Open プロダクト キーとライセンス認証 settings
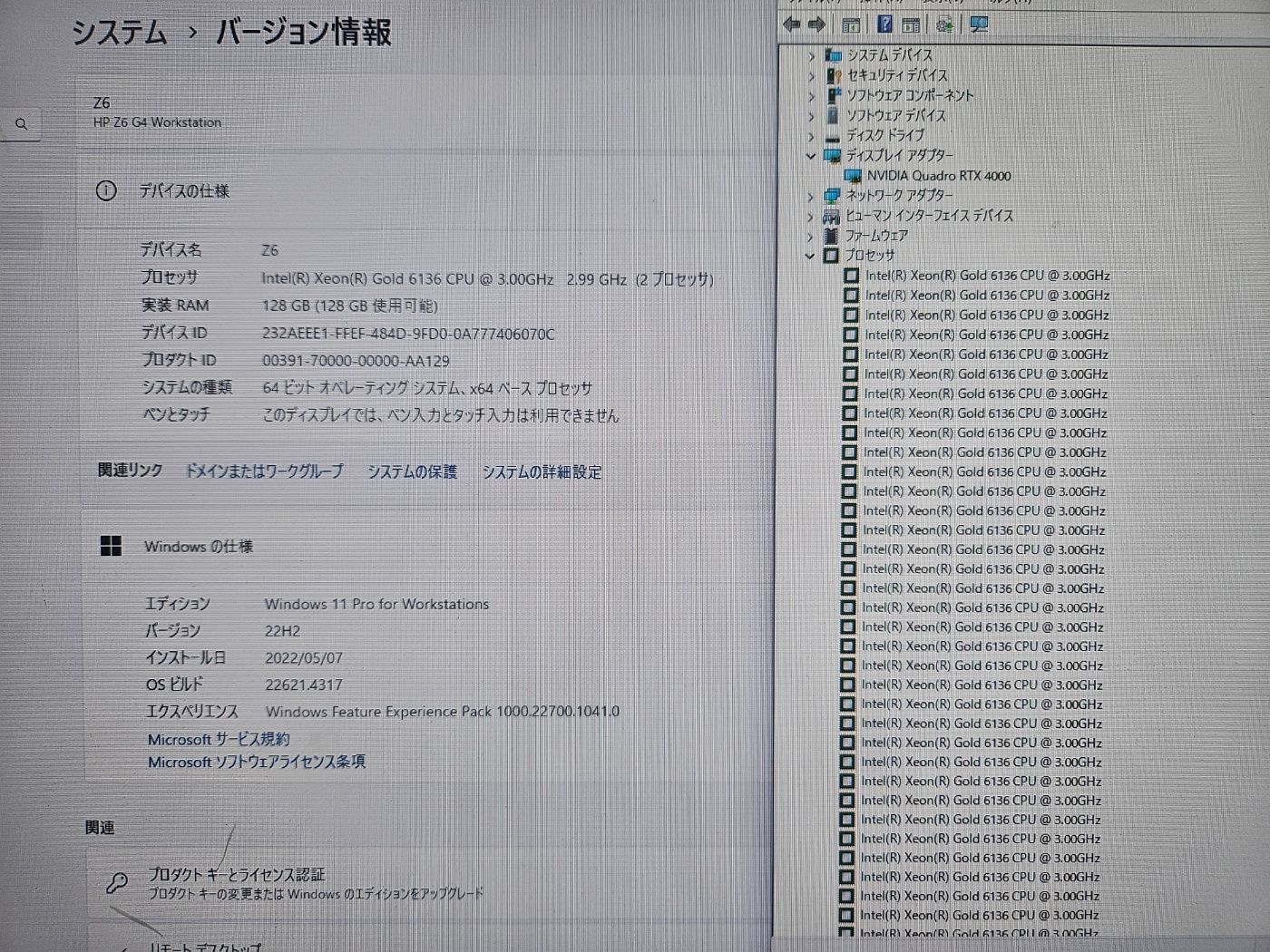This screenshot has height=952, width=1270. click(x=236, y=875)
